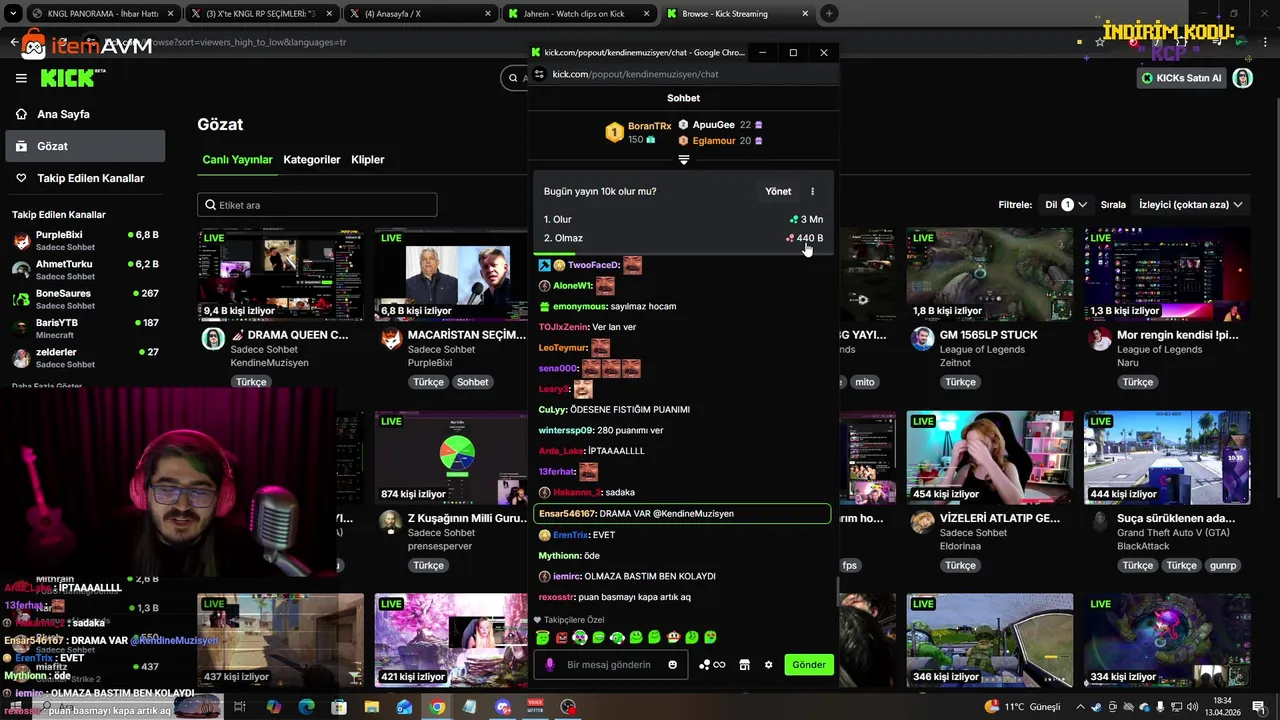This screenshot has height=720, width=1280.
Task: Click the green Gönder button
Action: (x=809, y=665)
